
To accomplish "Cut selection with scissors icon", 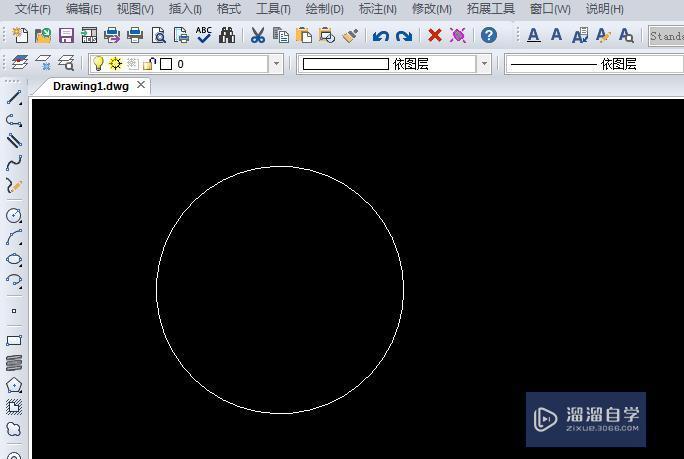I will 258,35.
